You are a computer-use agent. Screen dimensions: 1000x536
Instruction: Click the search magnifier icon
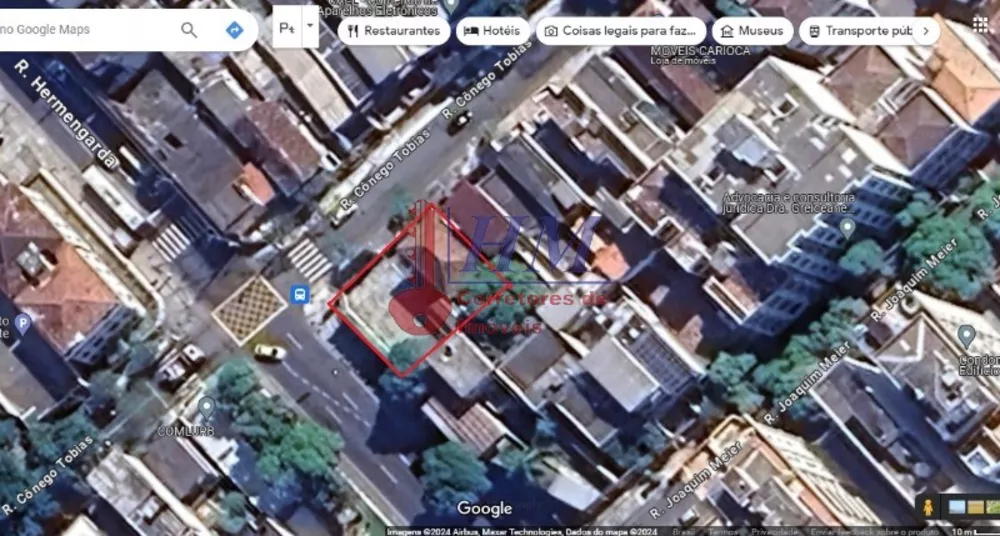tap(189, 30)
